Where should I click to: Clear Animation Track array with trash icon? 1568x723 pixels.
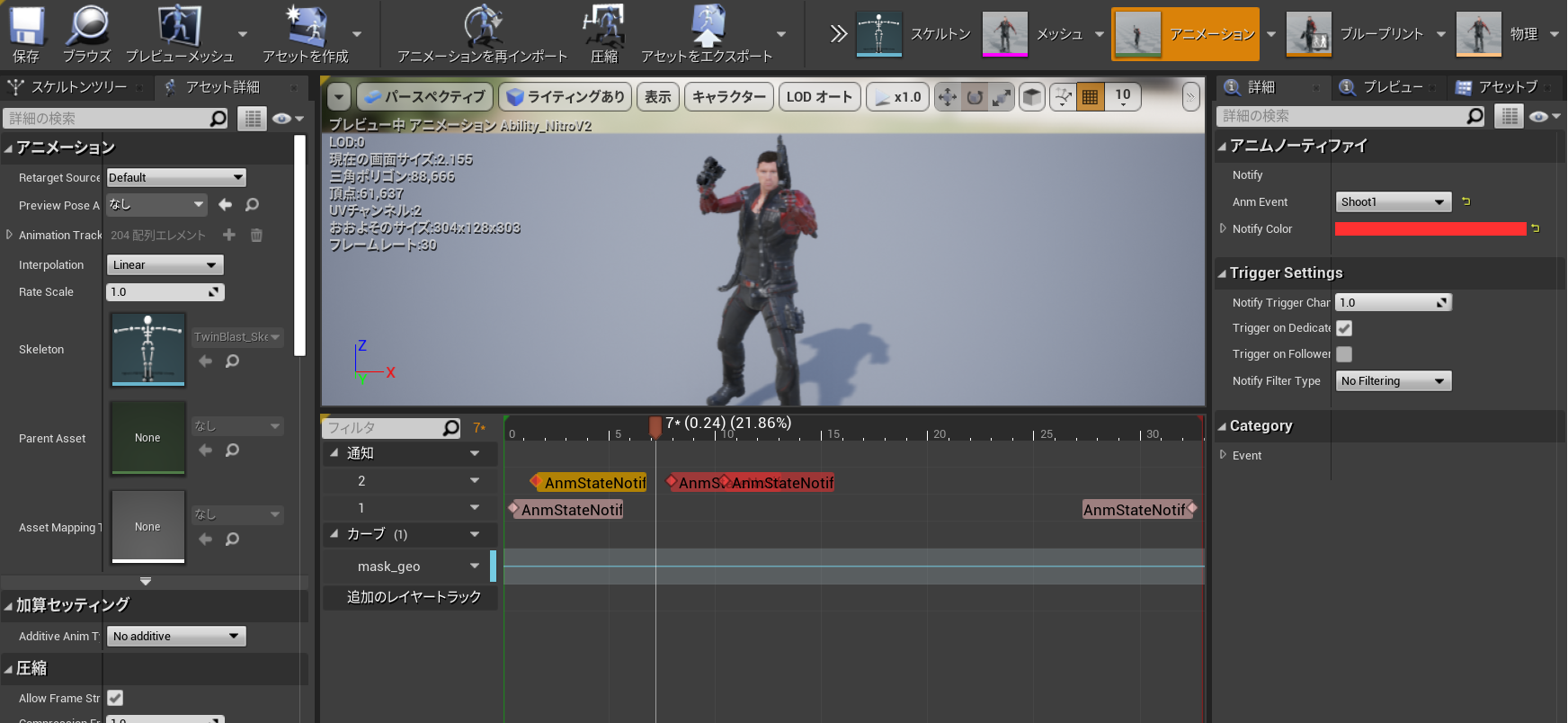[x=256, y=235]
